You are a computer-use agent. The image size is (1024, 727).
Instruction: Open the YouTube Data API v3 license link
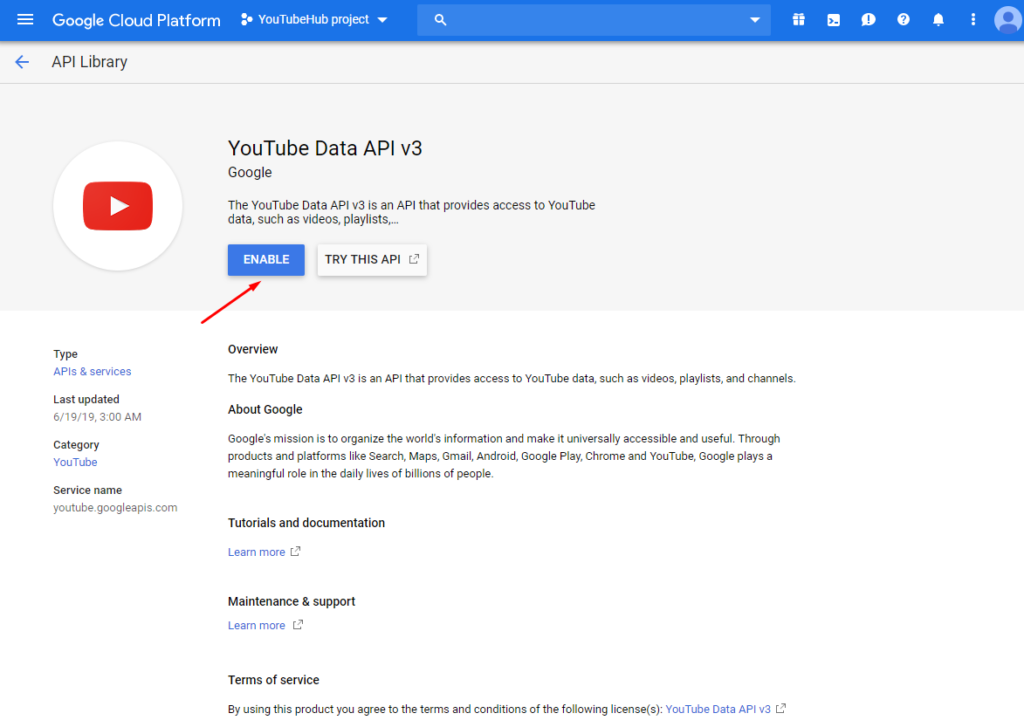click(717, 708)
